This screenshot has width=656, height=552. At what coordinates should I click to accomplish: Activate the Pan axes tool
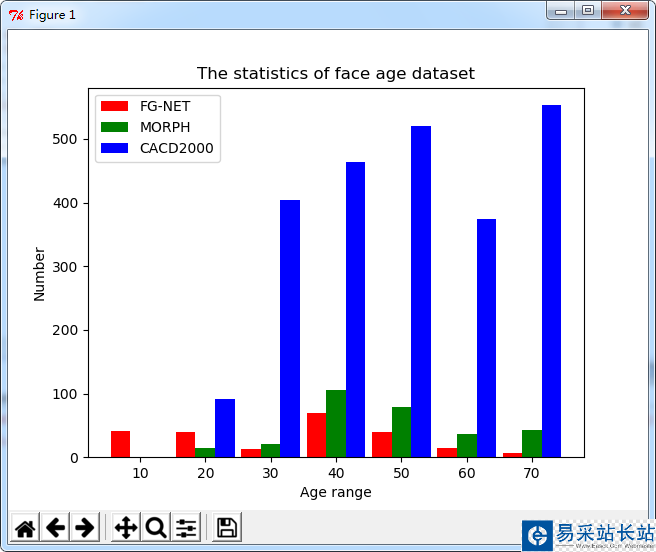pyautogui.click(x=126, y=527)
